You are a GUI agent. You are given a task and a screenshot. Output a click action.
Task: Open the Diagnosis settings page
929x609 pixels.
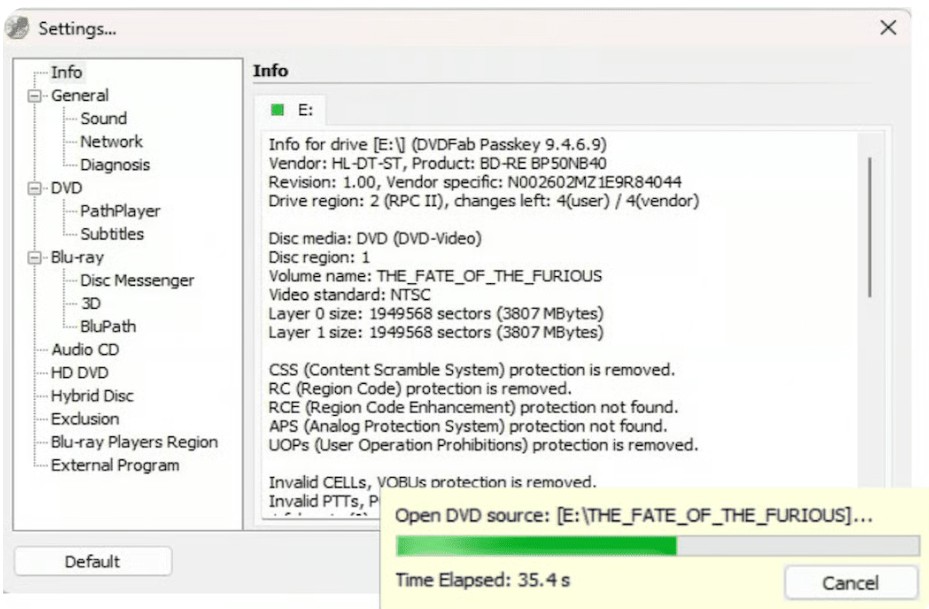[x=115, y=164]
